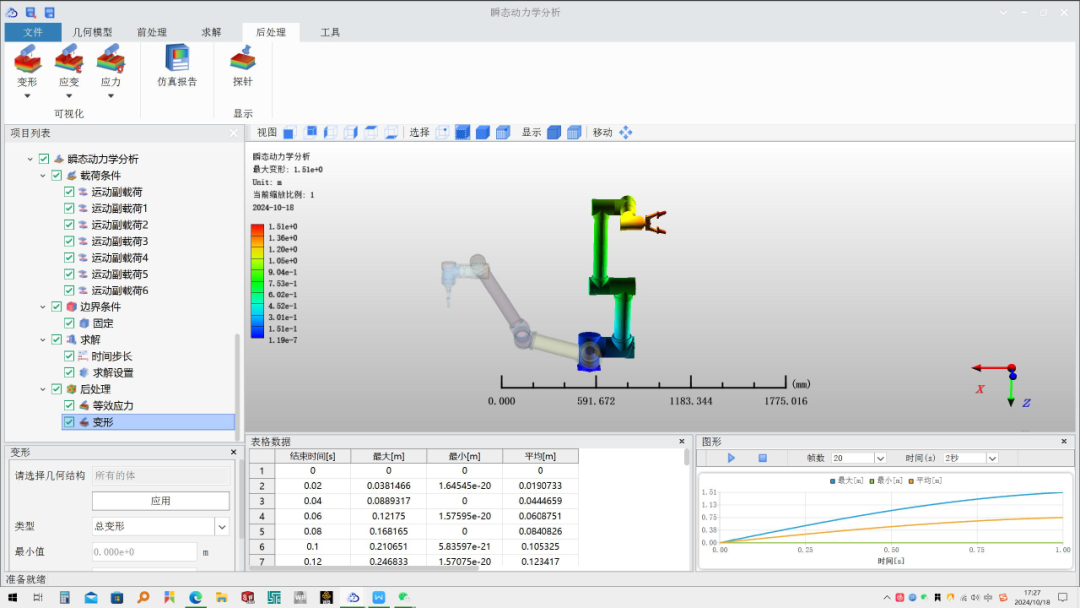The width and height of the screenshot is (1080, 608).
Task: Close the 变形 properties panel
Action: click(233, 452)
